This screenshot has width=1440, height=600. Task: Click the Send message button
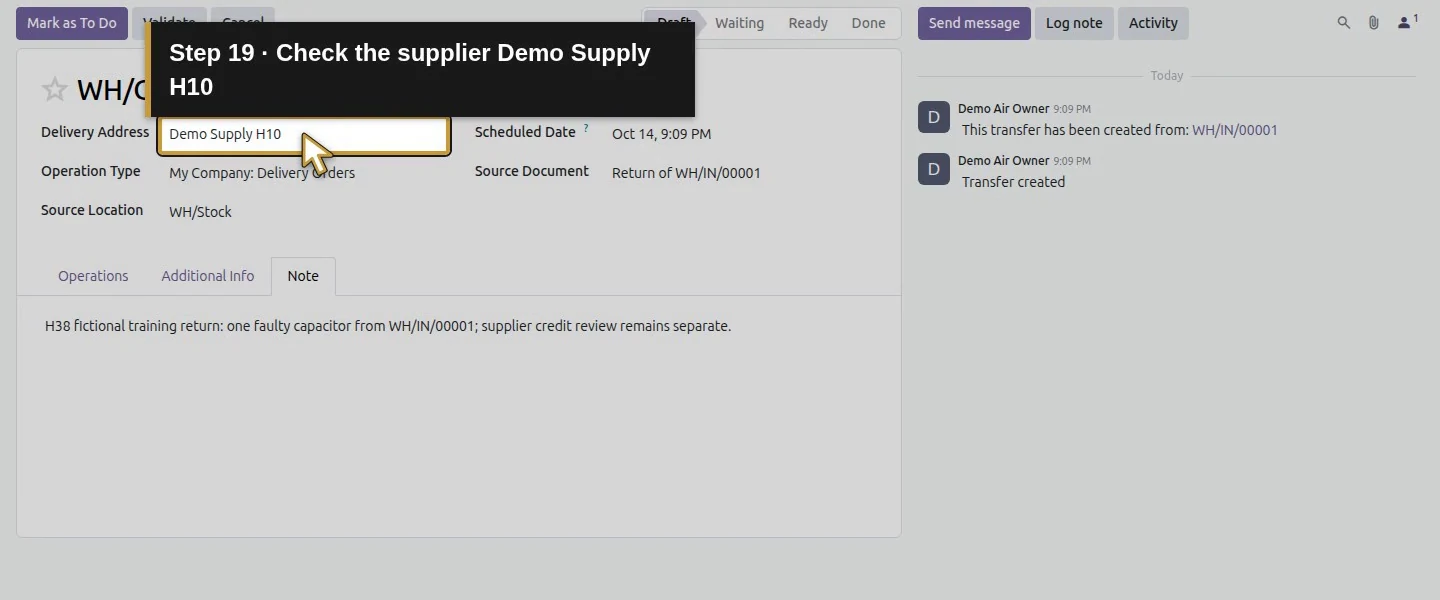[x=974, y=23]
